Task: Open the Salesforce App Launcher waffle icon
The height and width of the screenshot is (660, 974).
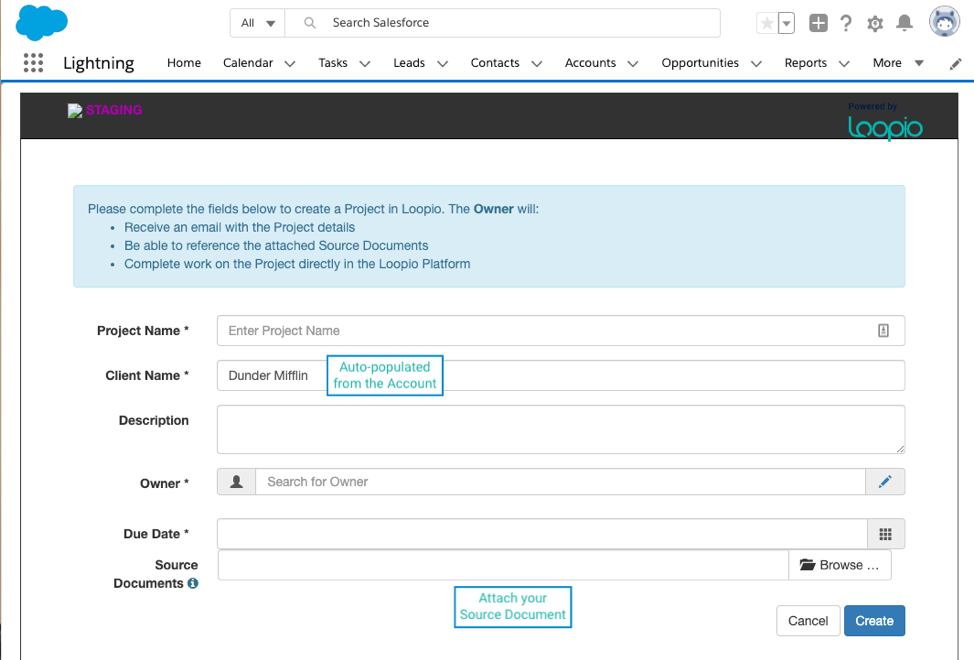Action: click(x=33, y=62)
